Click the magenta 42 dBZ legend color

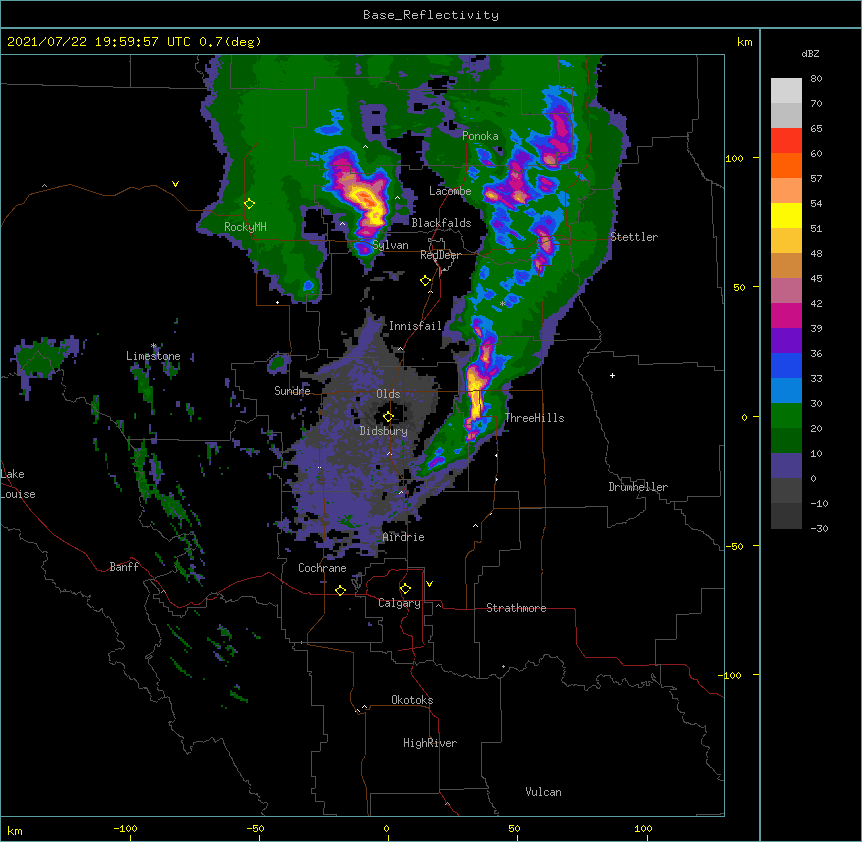tap(786, 315)
